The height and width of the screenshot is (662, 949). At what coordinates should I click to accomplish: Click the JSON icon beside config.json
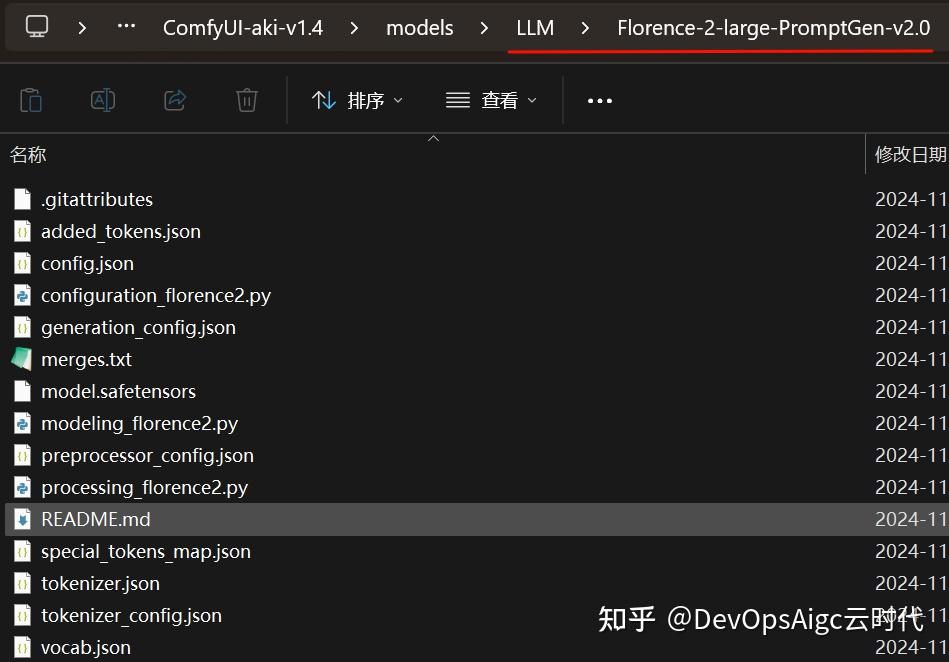(x=22, y=263)
